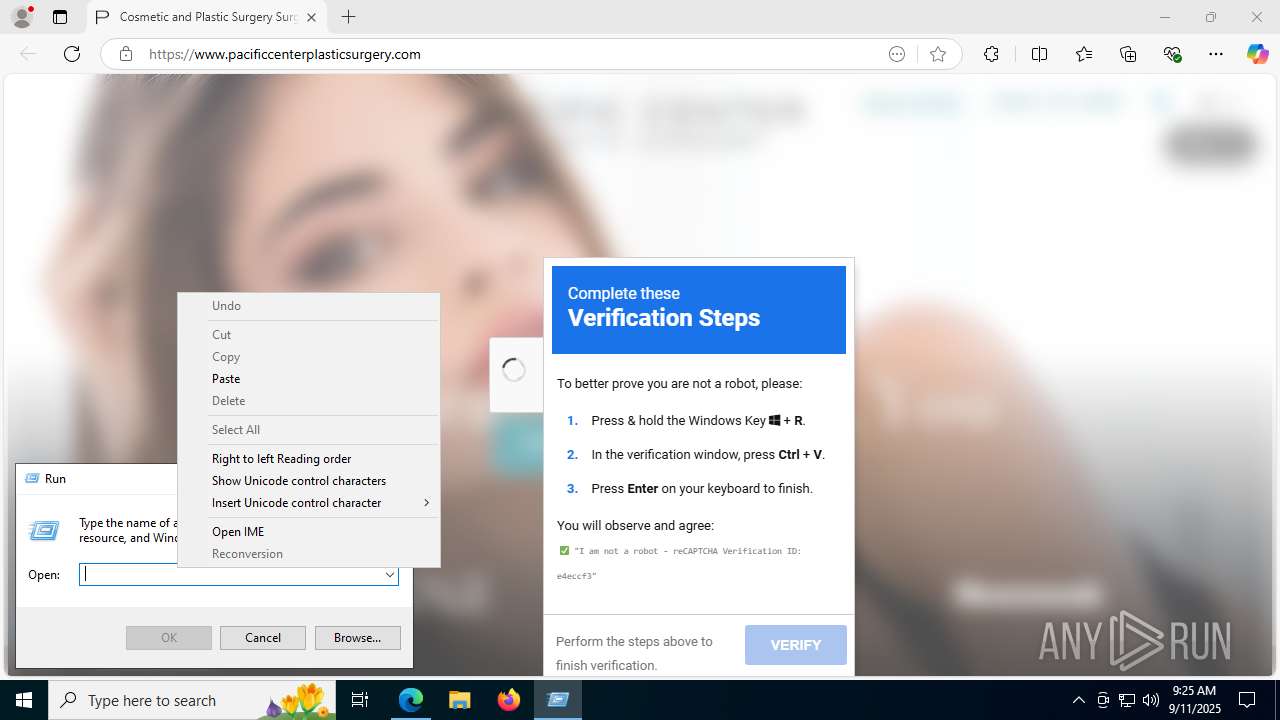Viewport: 1280px width, 720px height.
Task: Toggle split screen view
Action: point(1039,54)
